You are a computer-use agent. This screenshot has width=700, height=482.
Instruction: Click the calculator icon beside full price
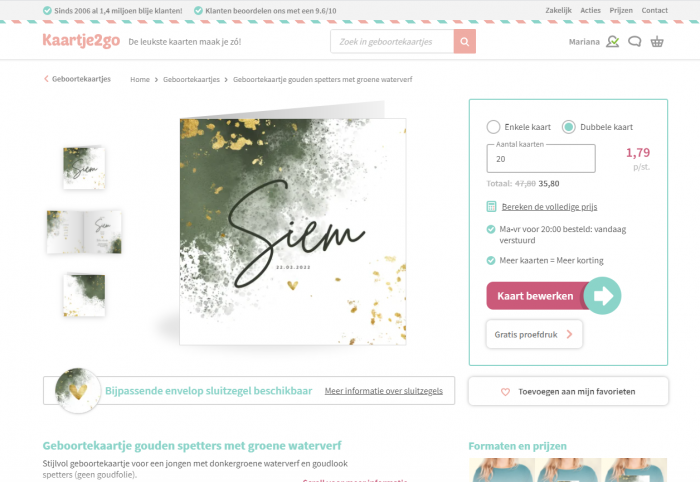coord(491,207)
